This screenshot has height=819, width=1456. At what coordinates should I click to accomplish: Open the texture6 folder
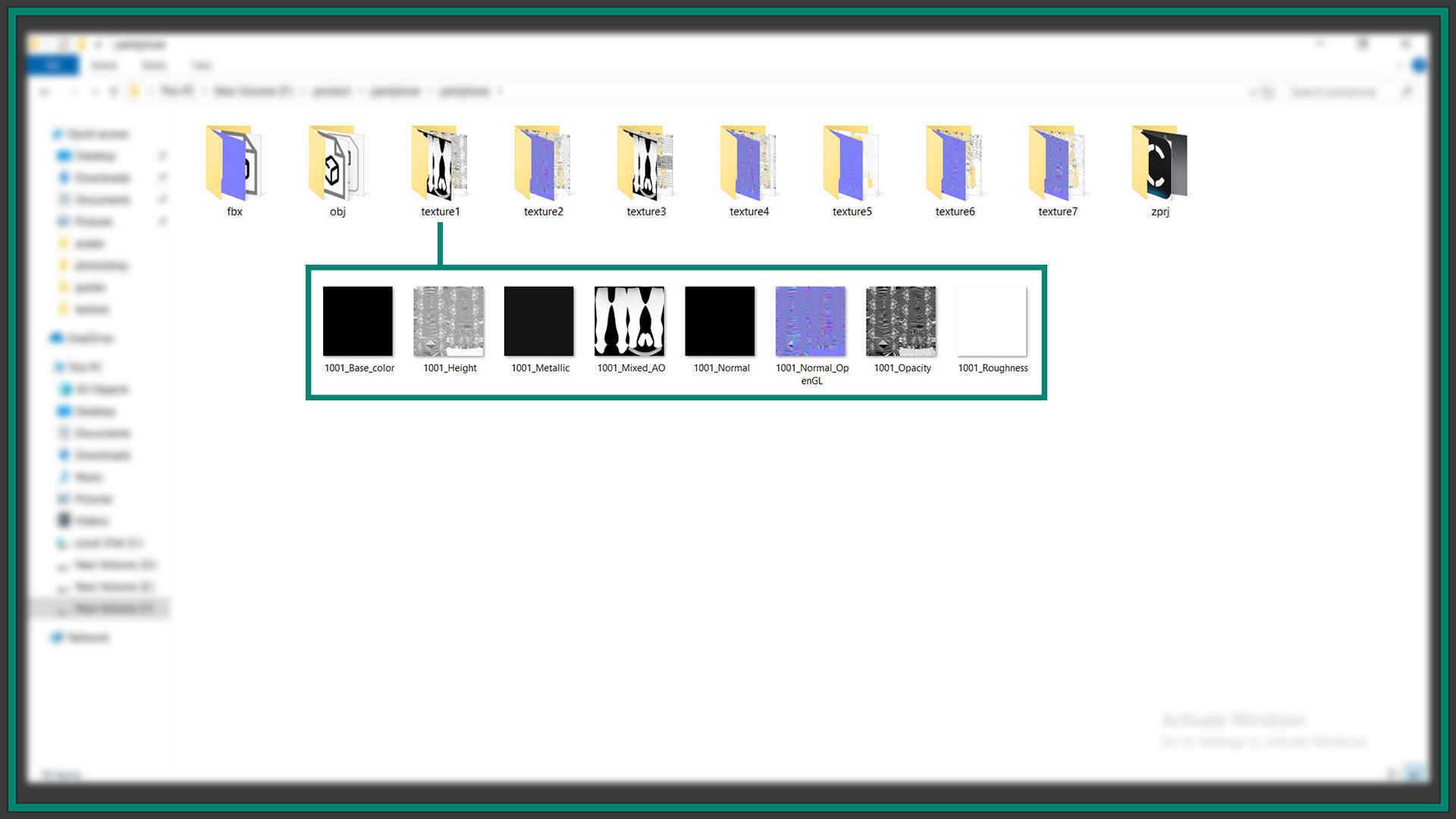click(955, 165)
